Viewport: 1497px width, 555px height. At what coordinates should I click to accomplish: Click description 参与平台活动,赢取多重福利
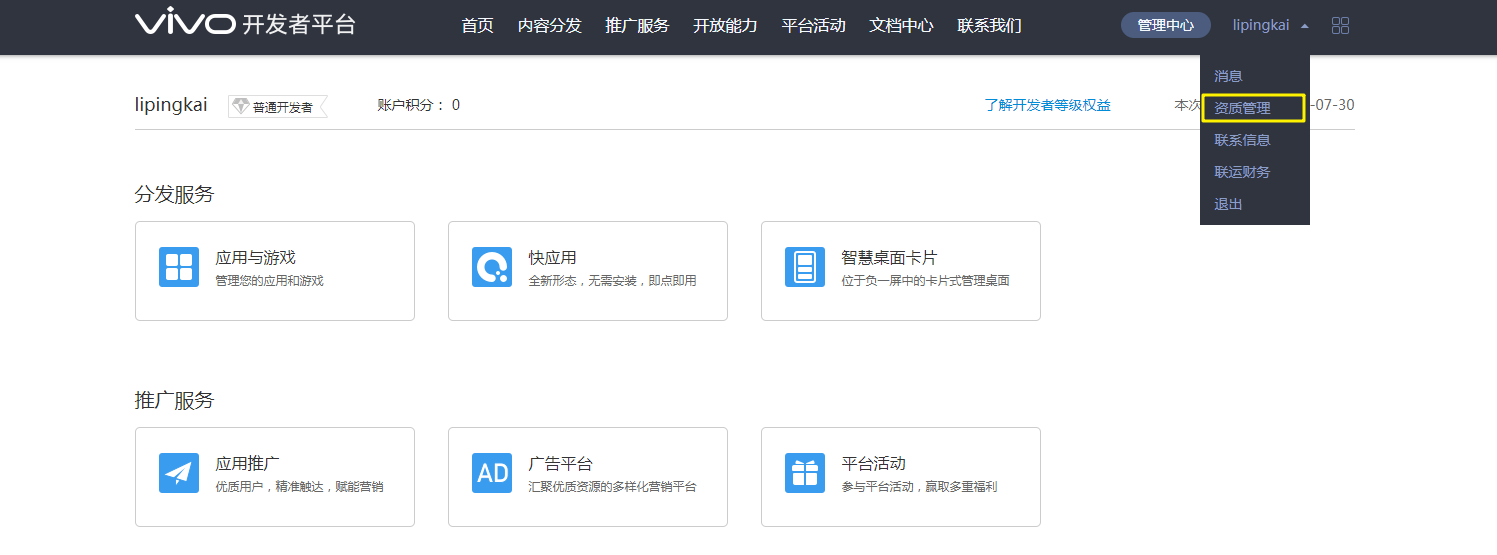pos(919,487)
